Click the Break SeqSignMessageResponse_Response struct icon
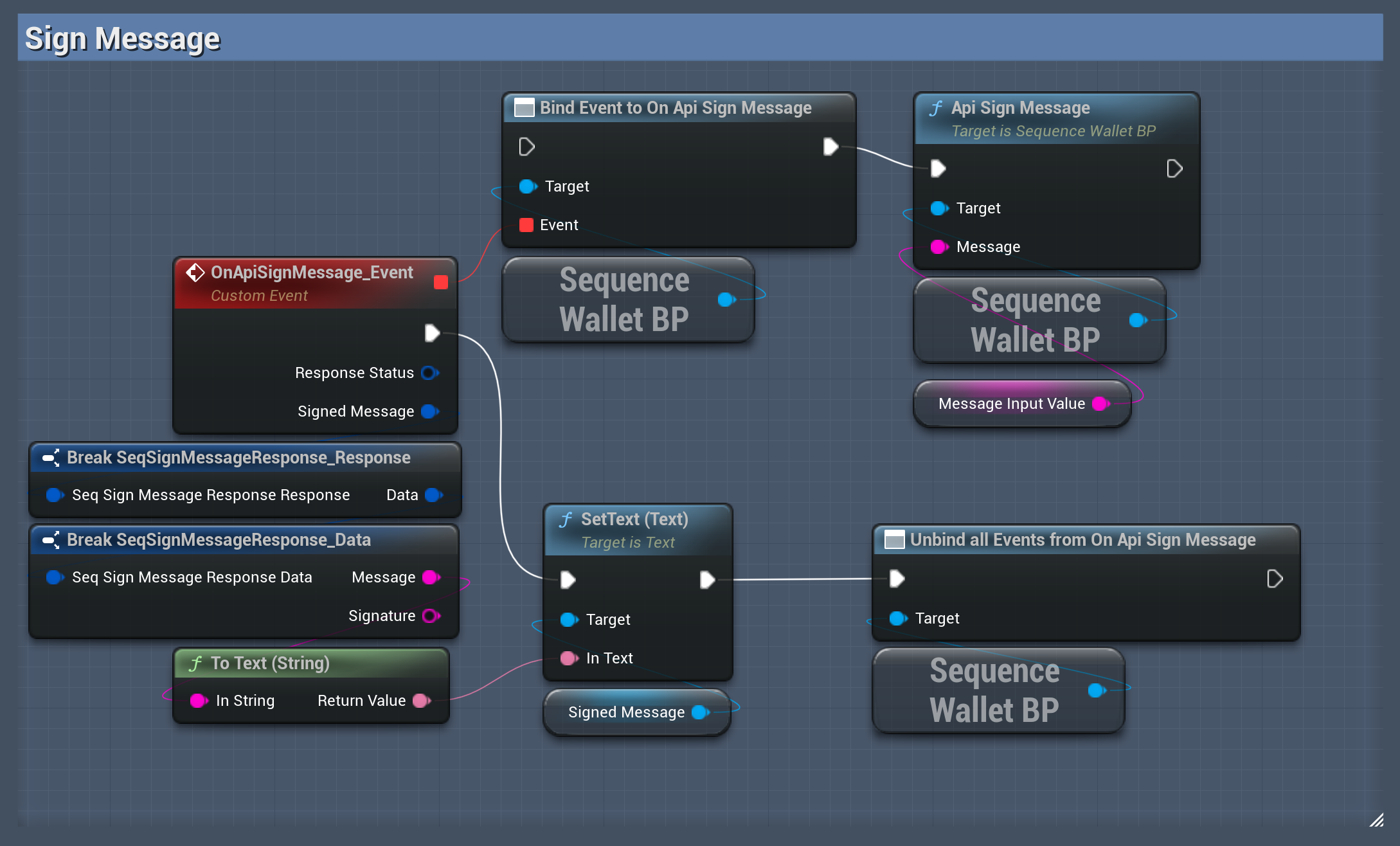The image size is (1400, 846). click(51, 458)
